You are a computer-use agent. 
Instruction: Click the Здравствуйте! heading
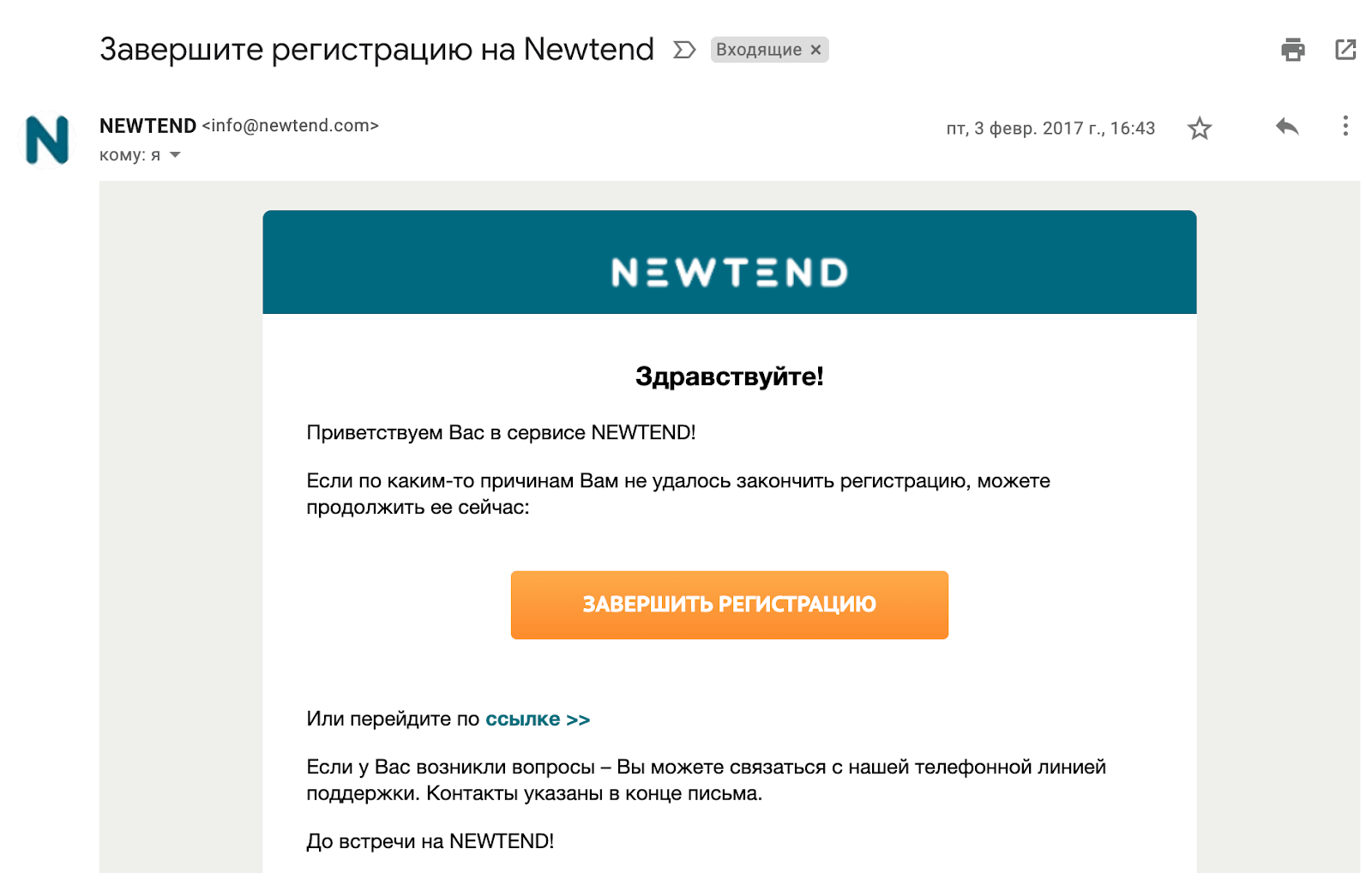(x=730, y=376)
